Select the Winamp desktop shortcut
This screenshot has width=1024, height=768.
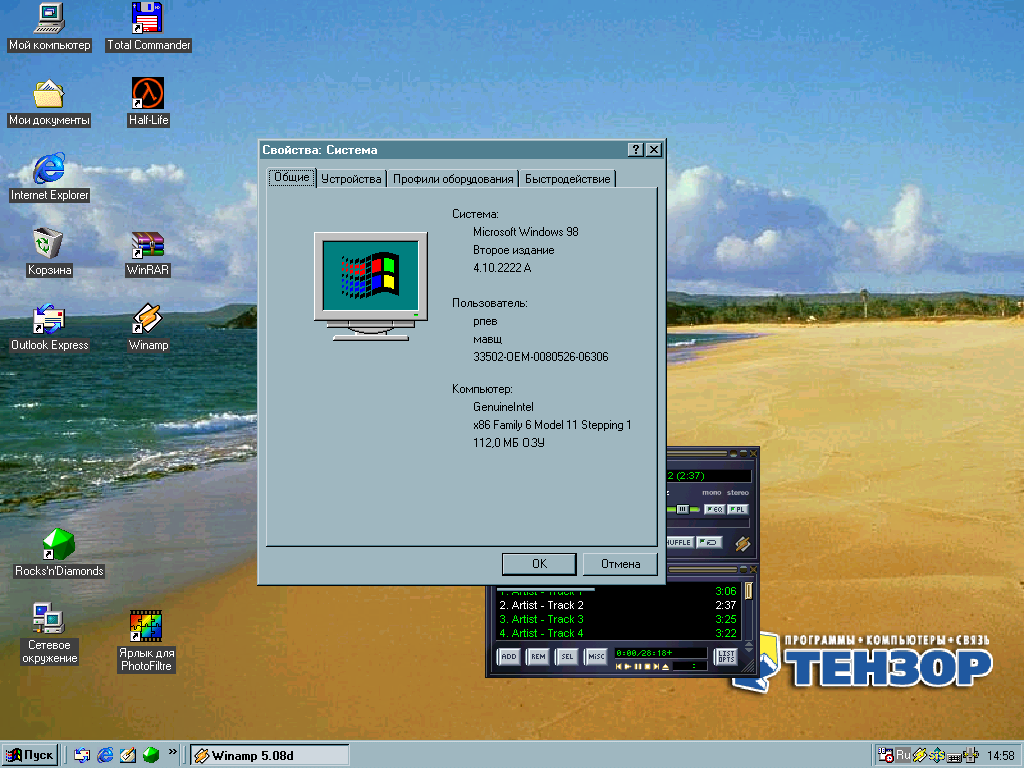tap(148, 328)
